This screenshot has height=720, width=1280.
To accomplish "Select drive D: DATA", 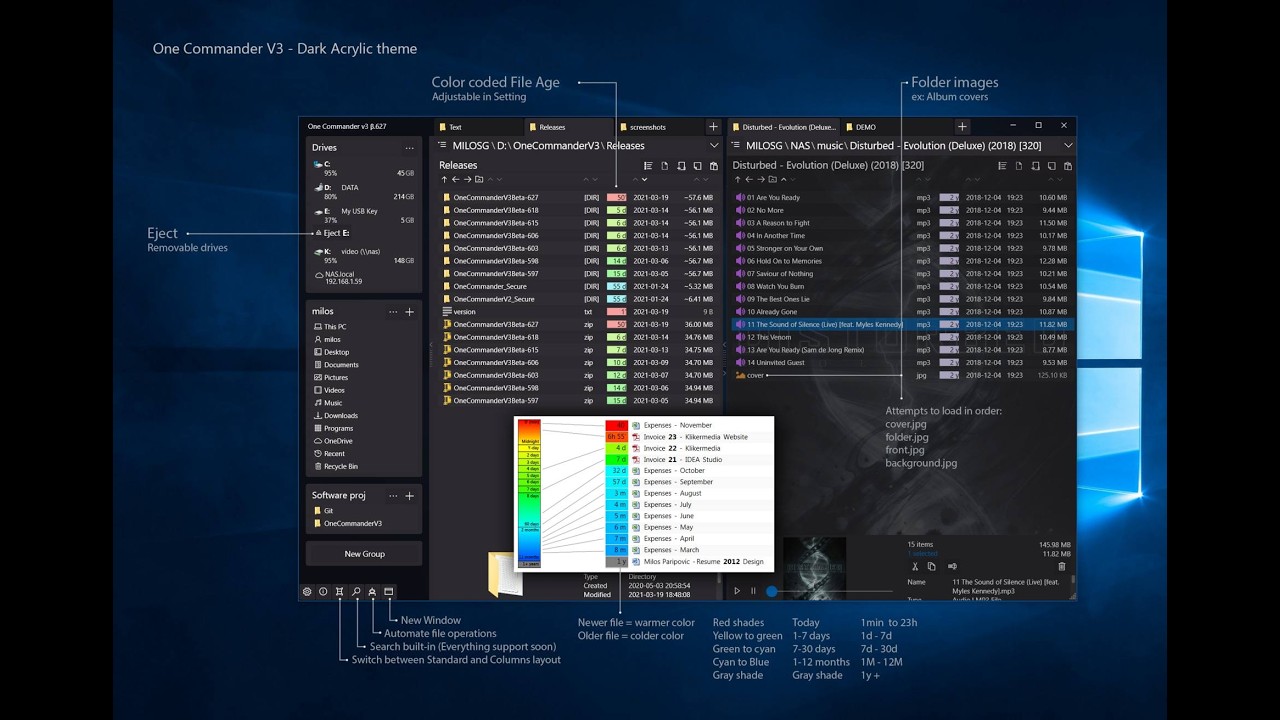I will pos(364,192).
